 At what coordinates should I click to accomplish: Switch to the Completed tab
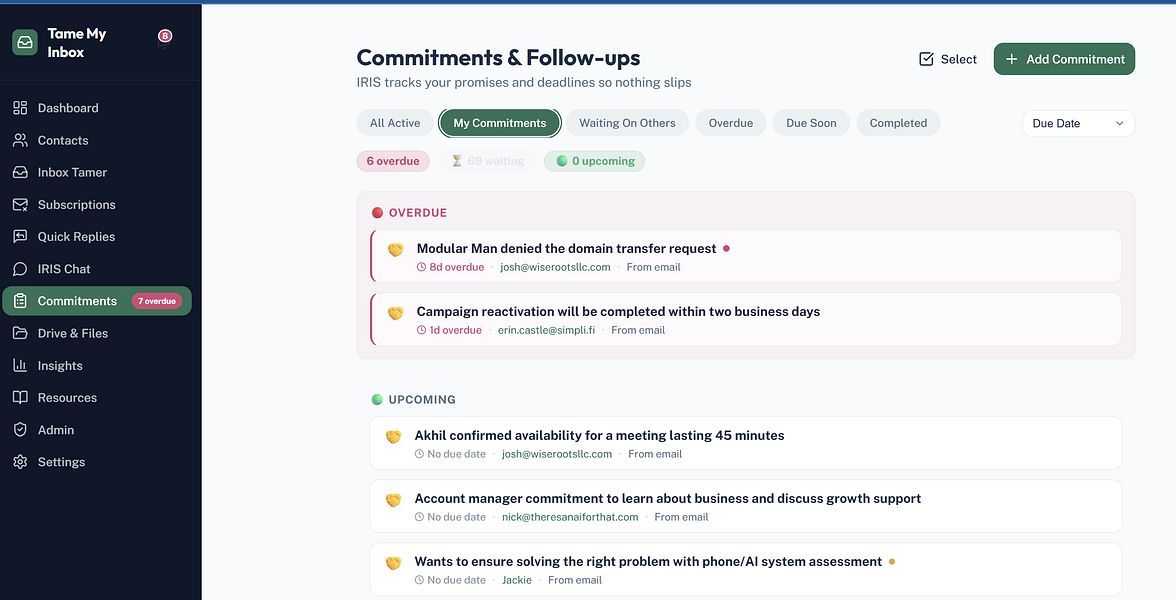[x=898, y=123]
